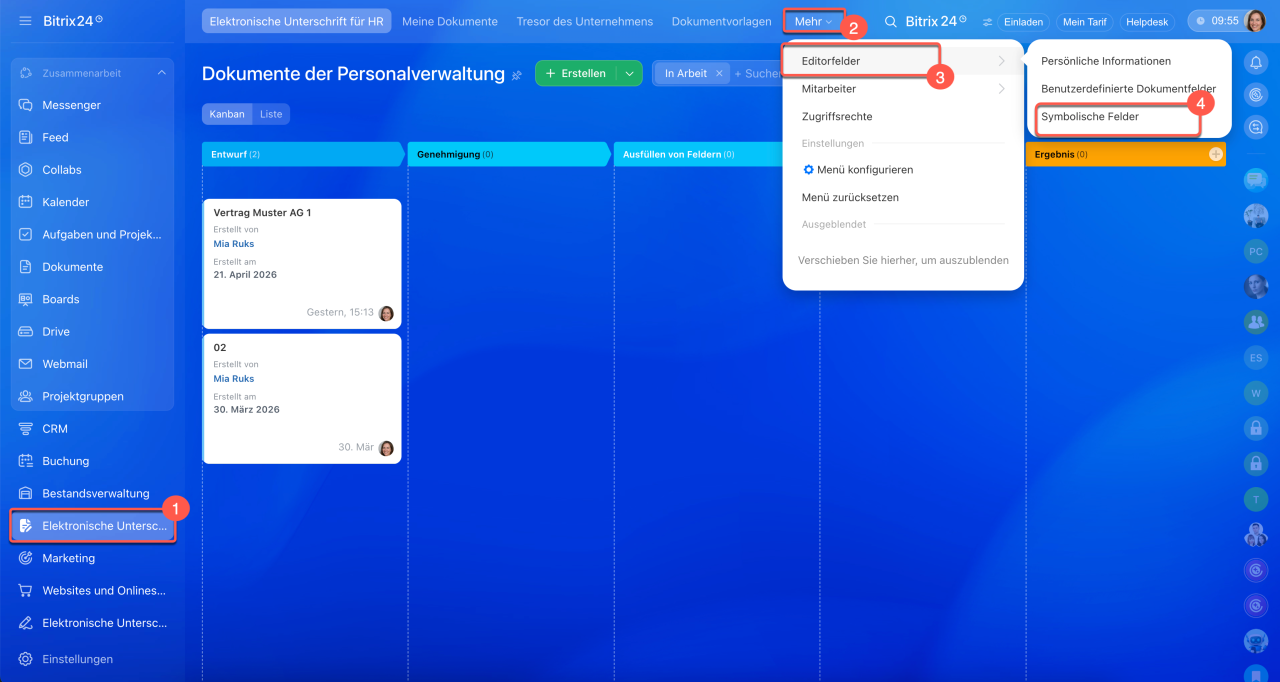Click the green Erstellen button
Image resolution: width=1280 pixels, height=682 pixels.
(576, 73)
